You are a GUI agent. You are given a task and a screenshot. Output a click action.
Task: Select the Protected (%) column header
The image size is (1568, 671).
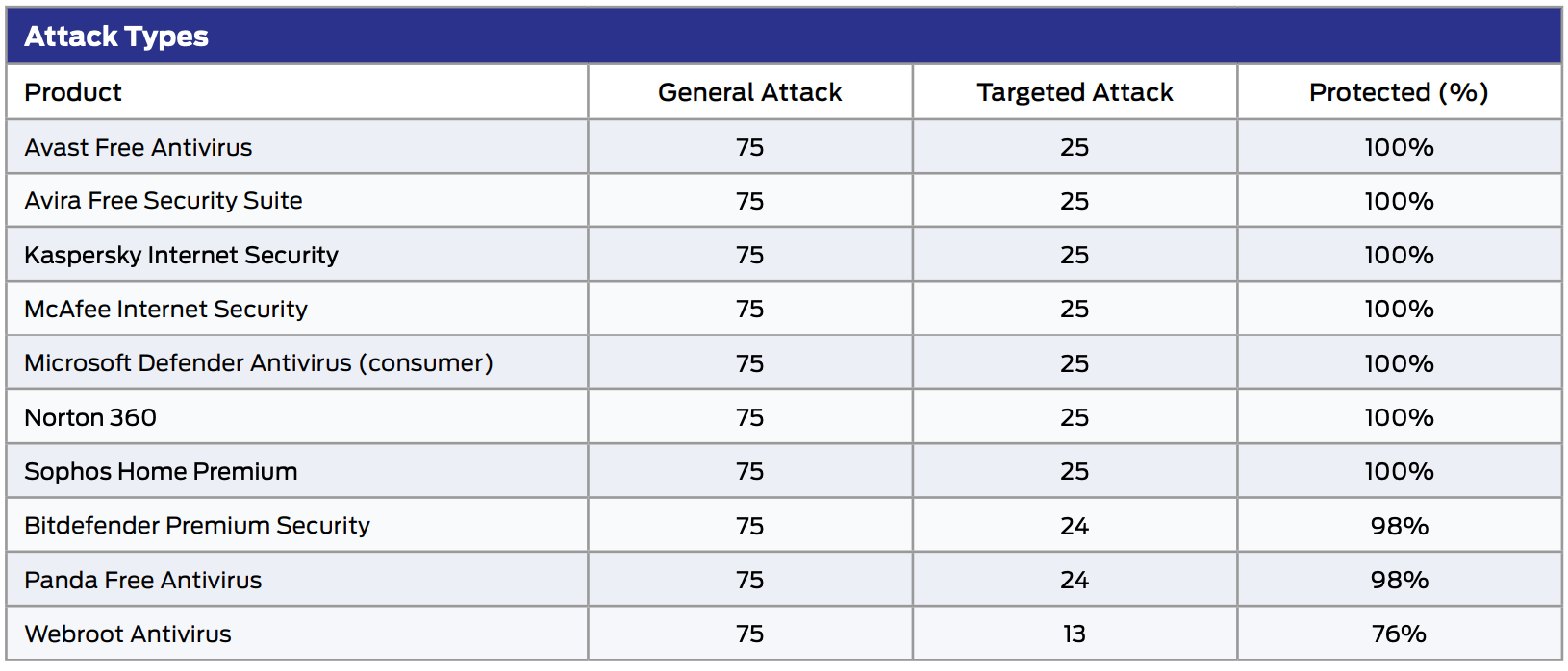pyautogui.click(x=1399, y=92)
